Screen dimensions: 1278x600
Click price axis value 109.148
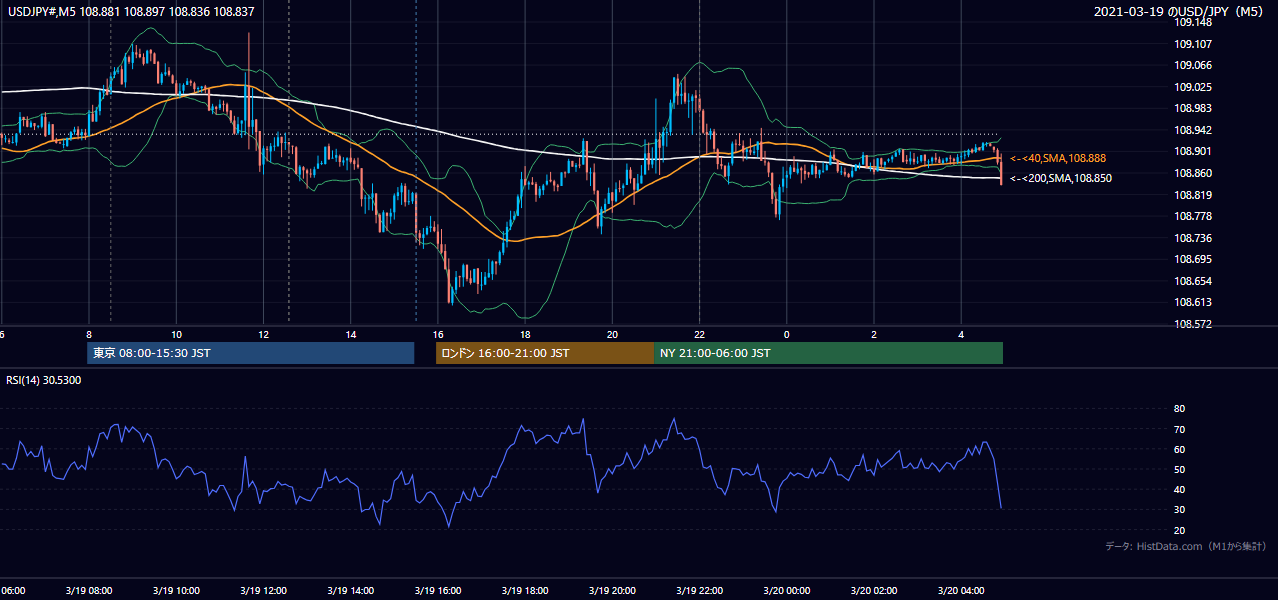(x=1193, y=22)
